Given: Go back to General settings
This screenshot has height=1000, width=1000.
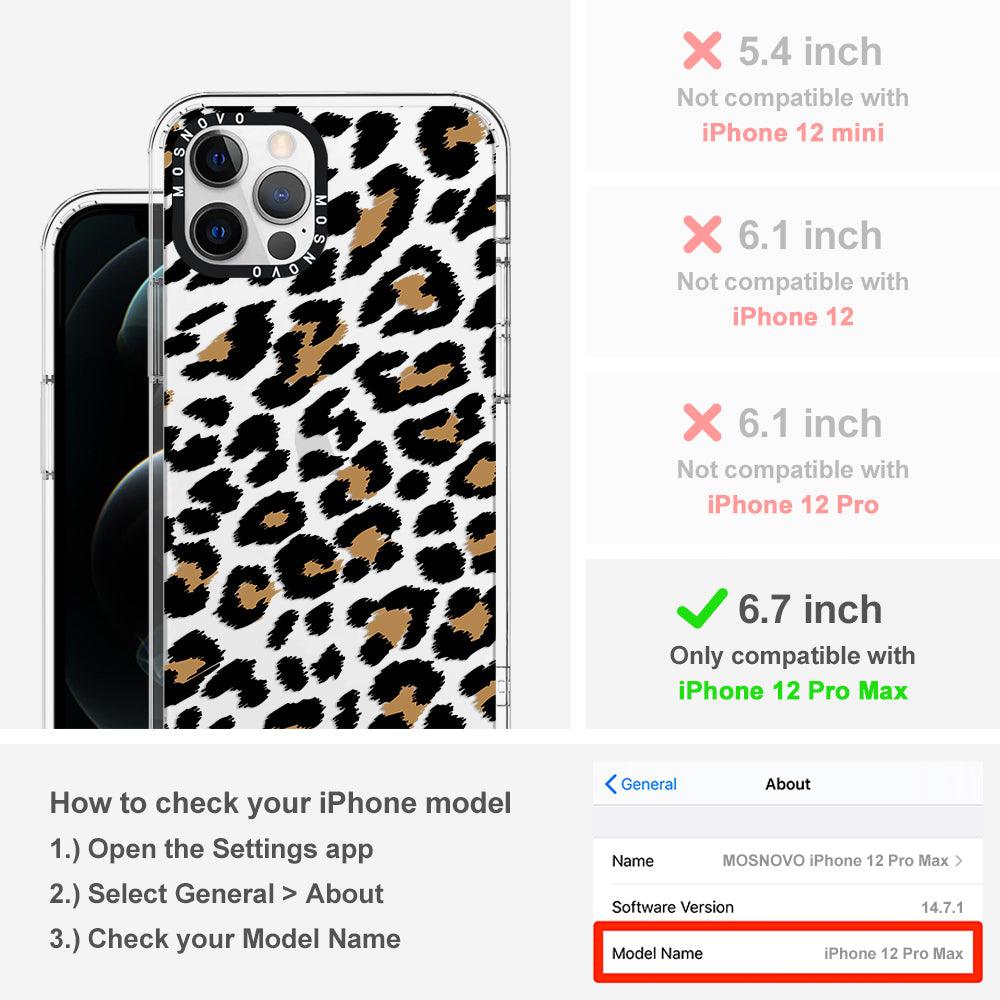Looking at the screenshot, I should coord(641,784).
